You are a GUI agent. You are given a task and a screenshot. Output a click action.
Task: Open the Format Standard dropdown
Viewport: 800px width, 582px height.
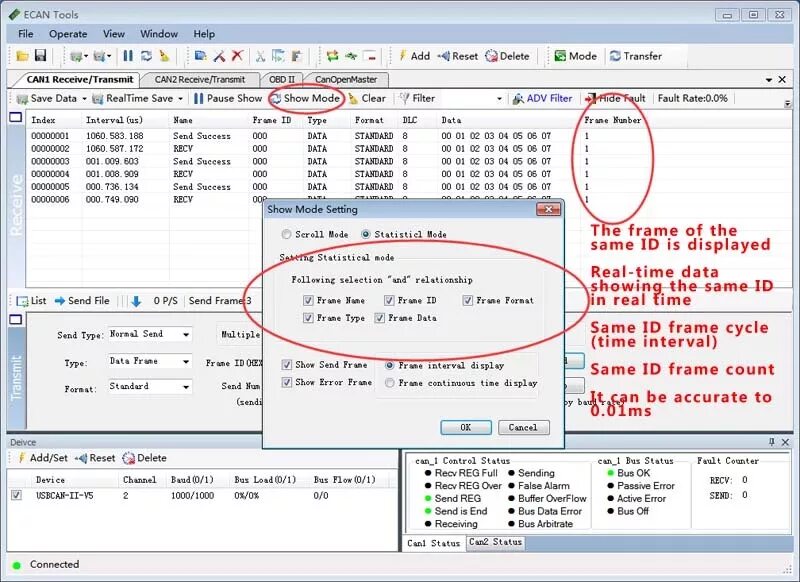tap(186, 387)
